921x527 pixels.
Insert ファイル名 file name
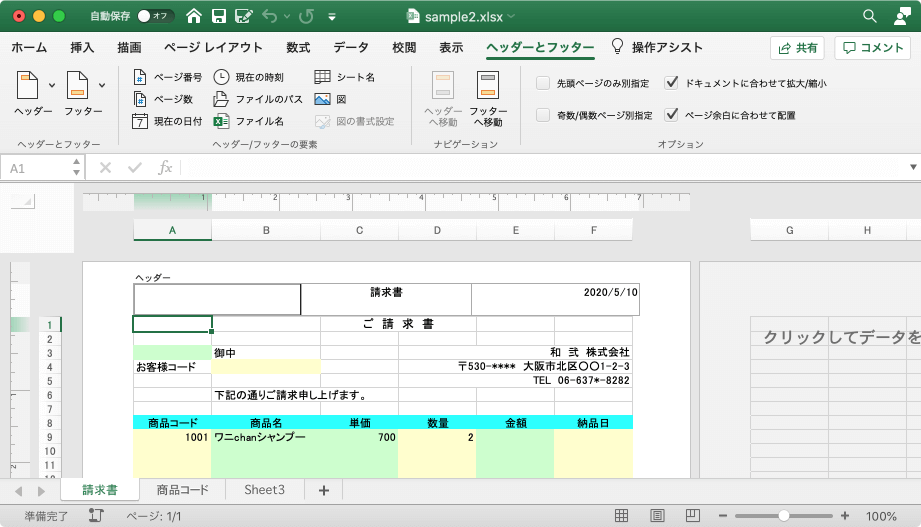(248, 122)
